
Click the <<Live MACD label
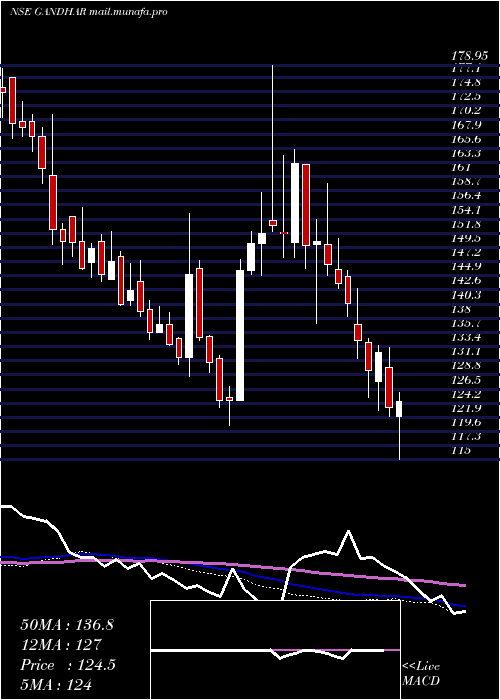coord(421,674)
